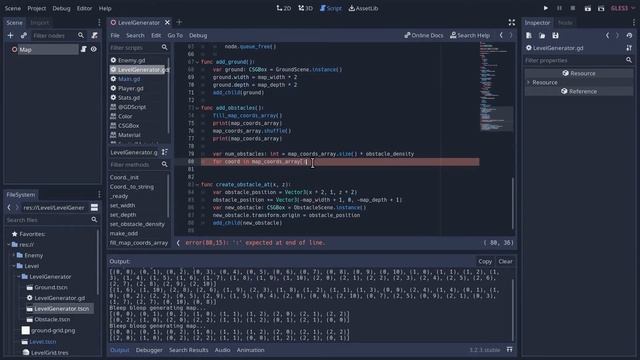Toggle the scripts panel arrow

point(178,243)
